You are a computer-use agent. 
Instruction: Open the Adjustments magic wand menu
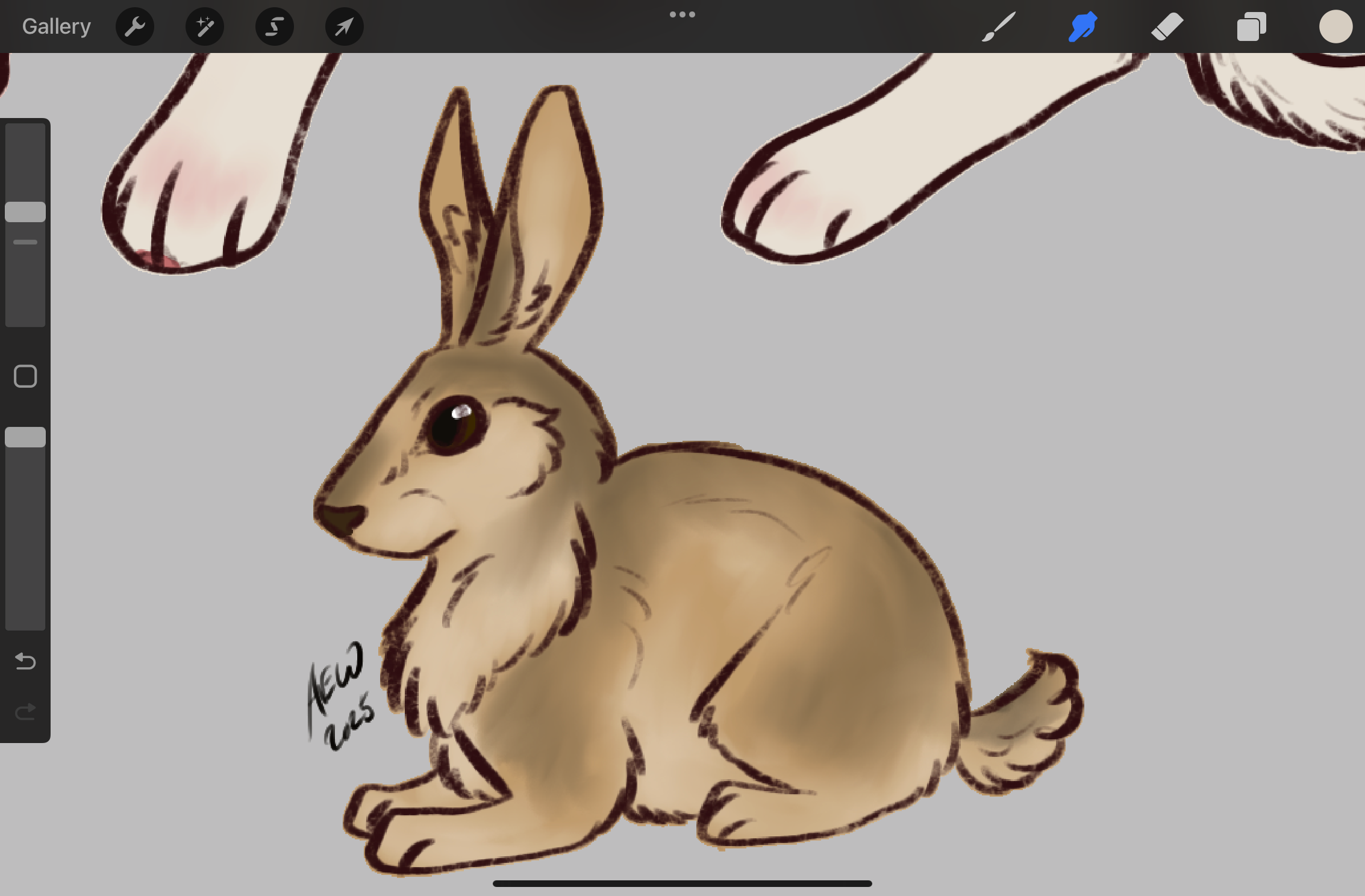204,26
